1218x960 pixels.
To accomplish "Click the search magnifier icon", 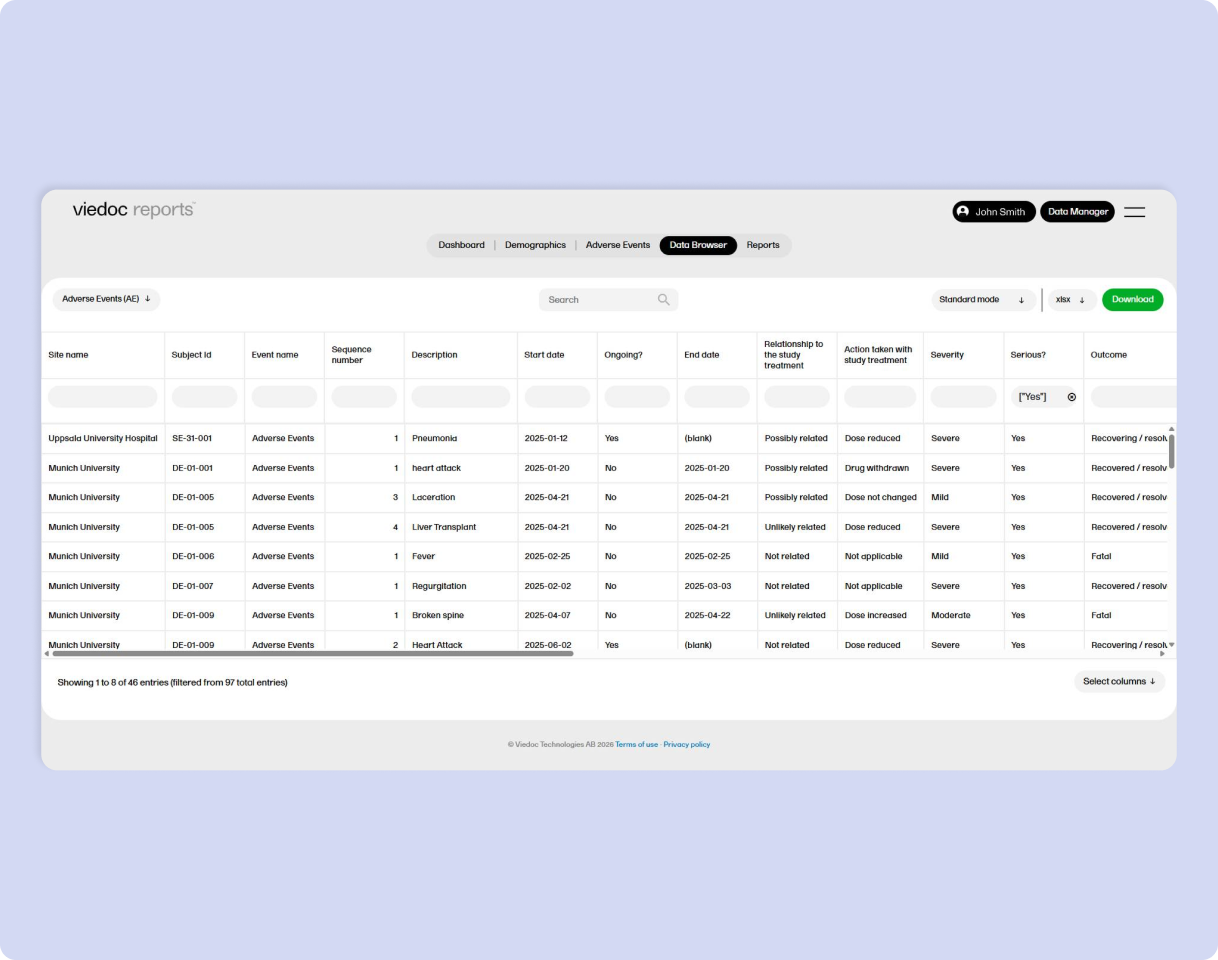I will tap(663, 299).
